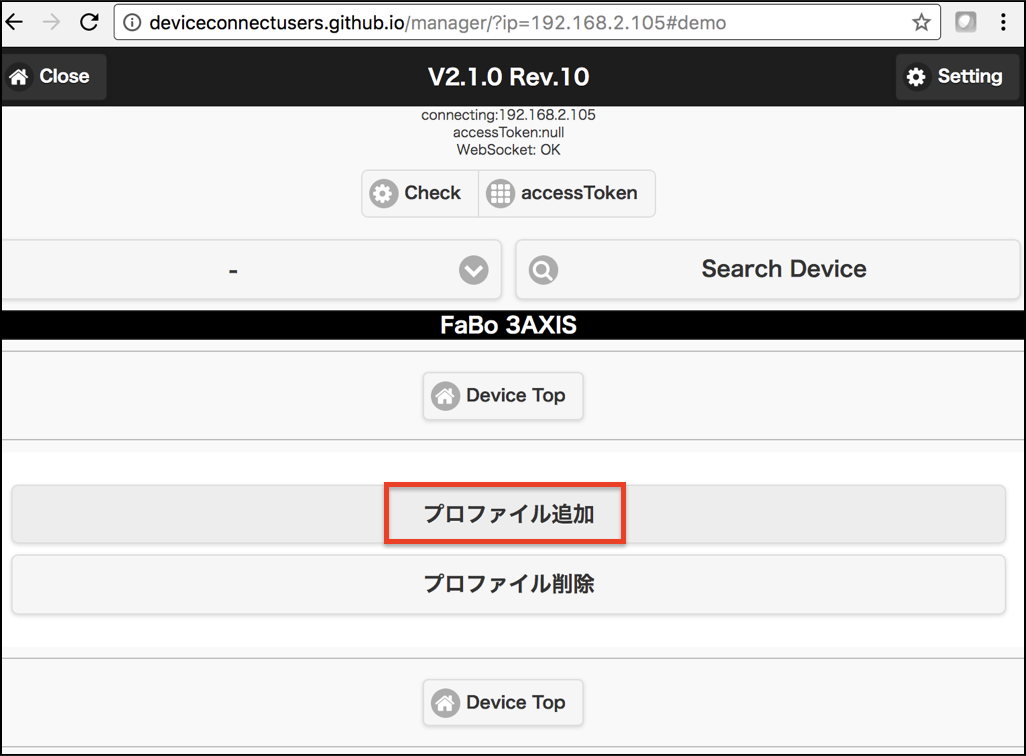Bookmark this page with the star icon
Screen dimensions: 1026x756
(921, 22)
